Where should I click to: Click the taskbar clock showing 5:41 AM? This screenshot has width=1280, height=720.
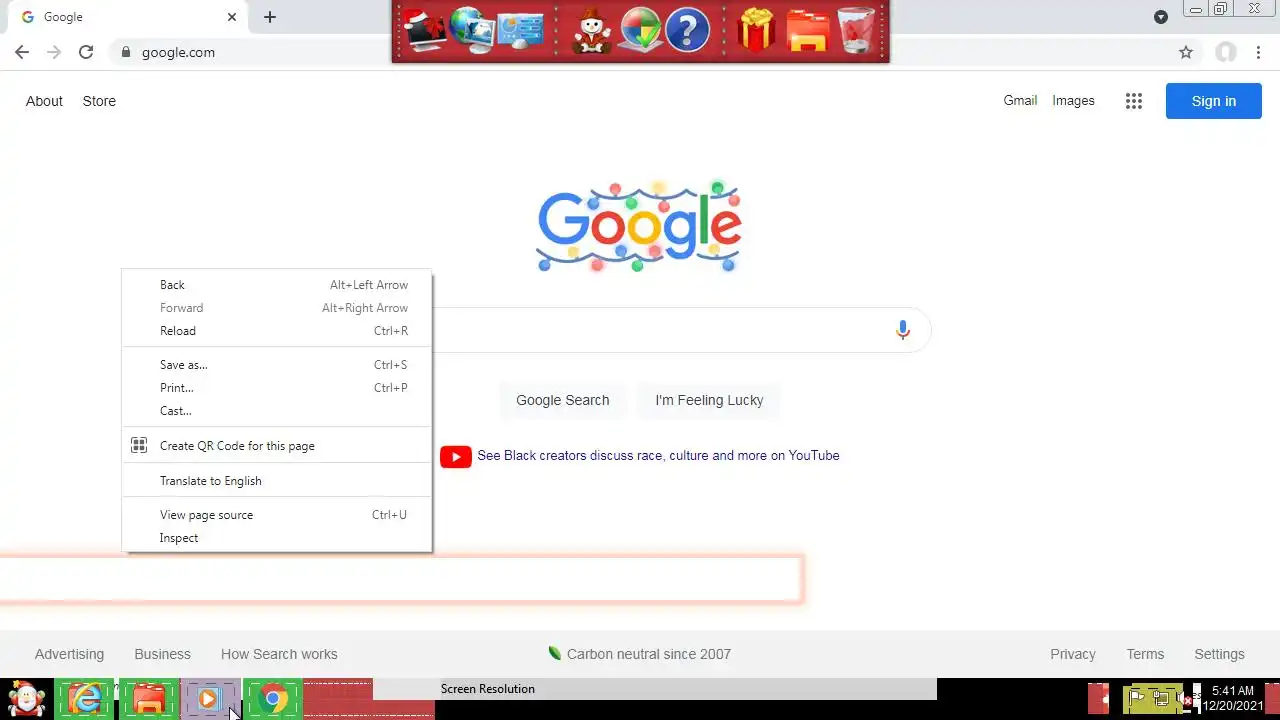1232,698
